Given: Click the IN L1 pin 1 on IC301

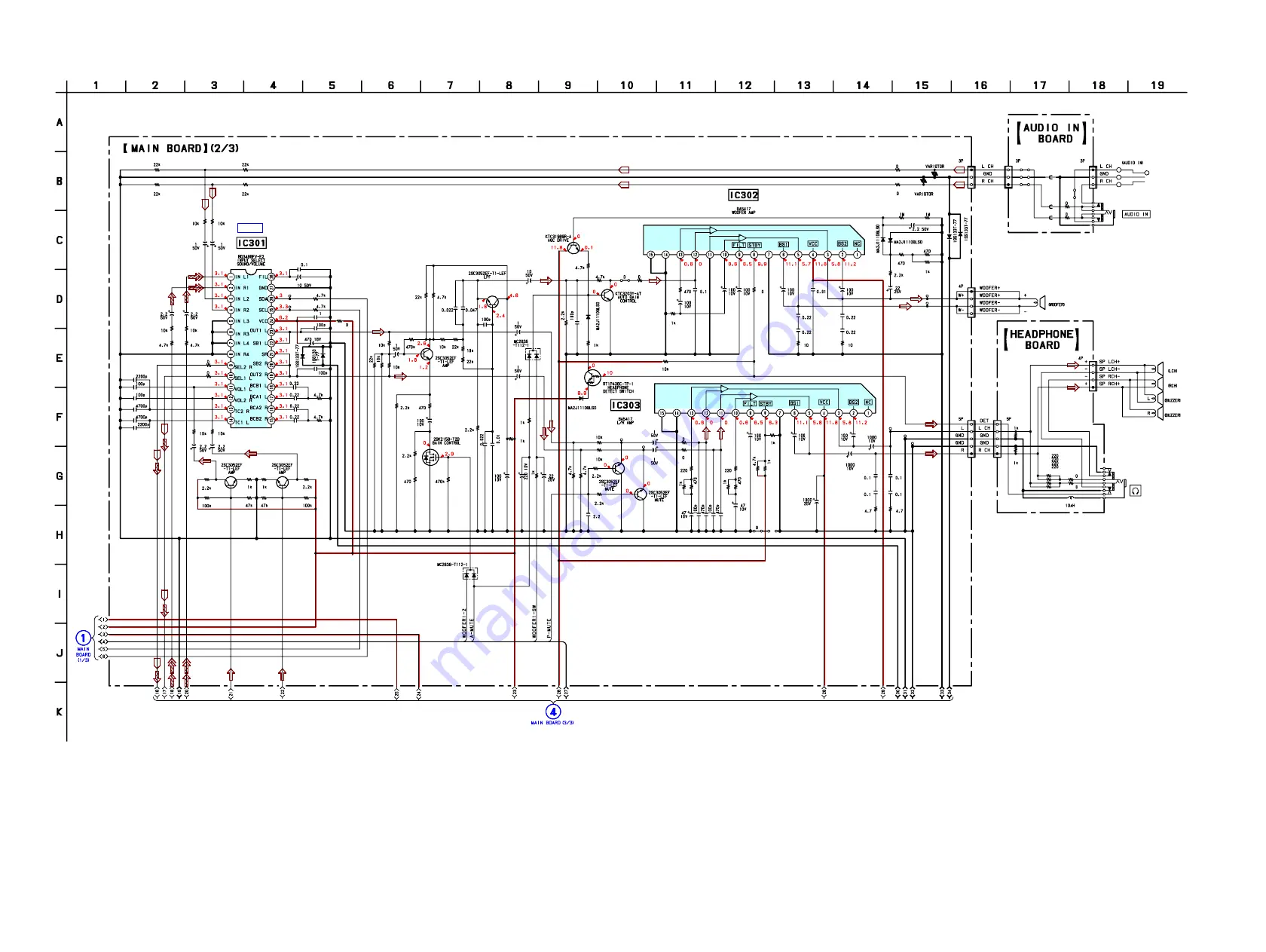Looking at the screenshot, I should click(231, 277).
